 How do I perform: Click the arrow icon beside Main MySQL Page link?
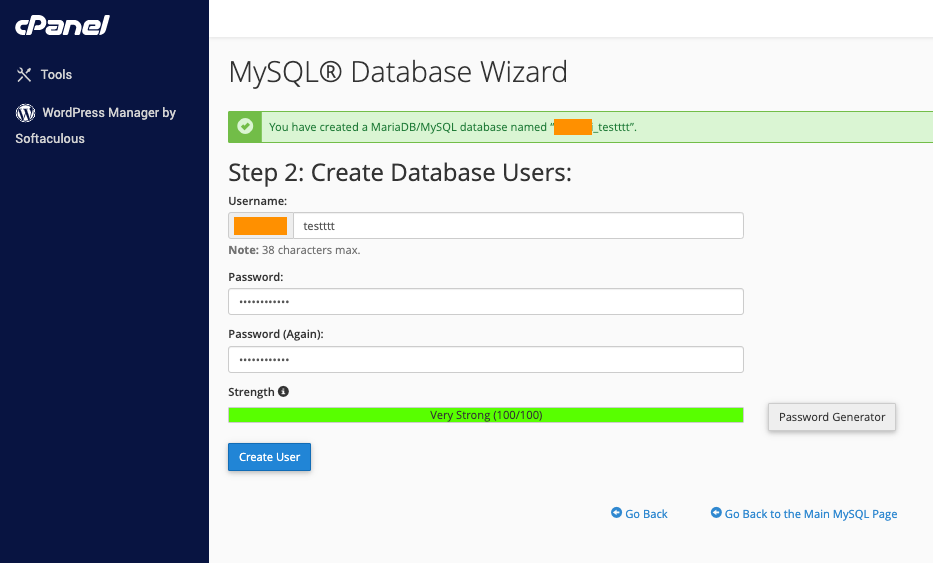click(716, 512)
